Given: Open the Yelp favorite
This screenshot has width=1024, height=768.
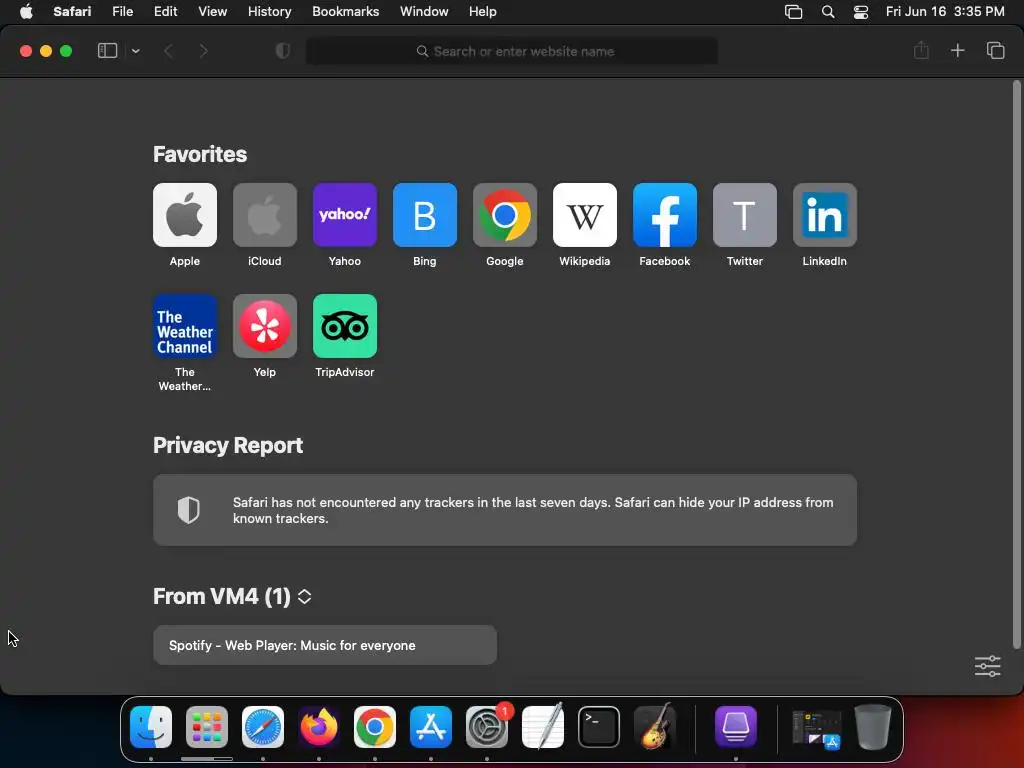Looking at the screenshot, I should (x=264, y=326).
